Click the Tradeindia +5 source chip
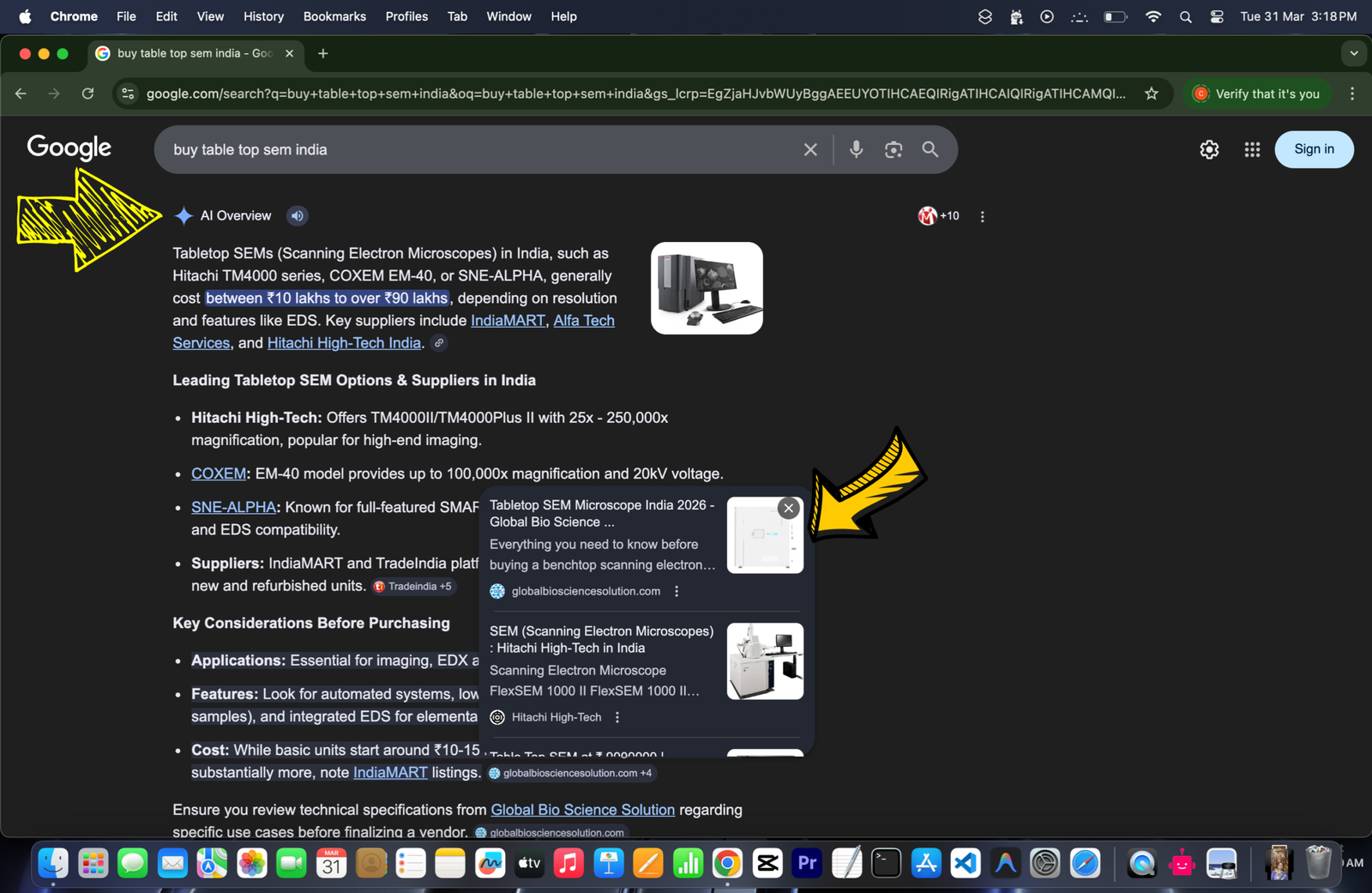The width and height of the screenshot is (1372, 893). point(412,587)
